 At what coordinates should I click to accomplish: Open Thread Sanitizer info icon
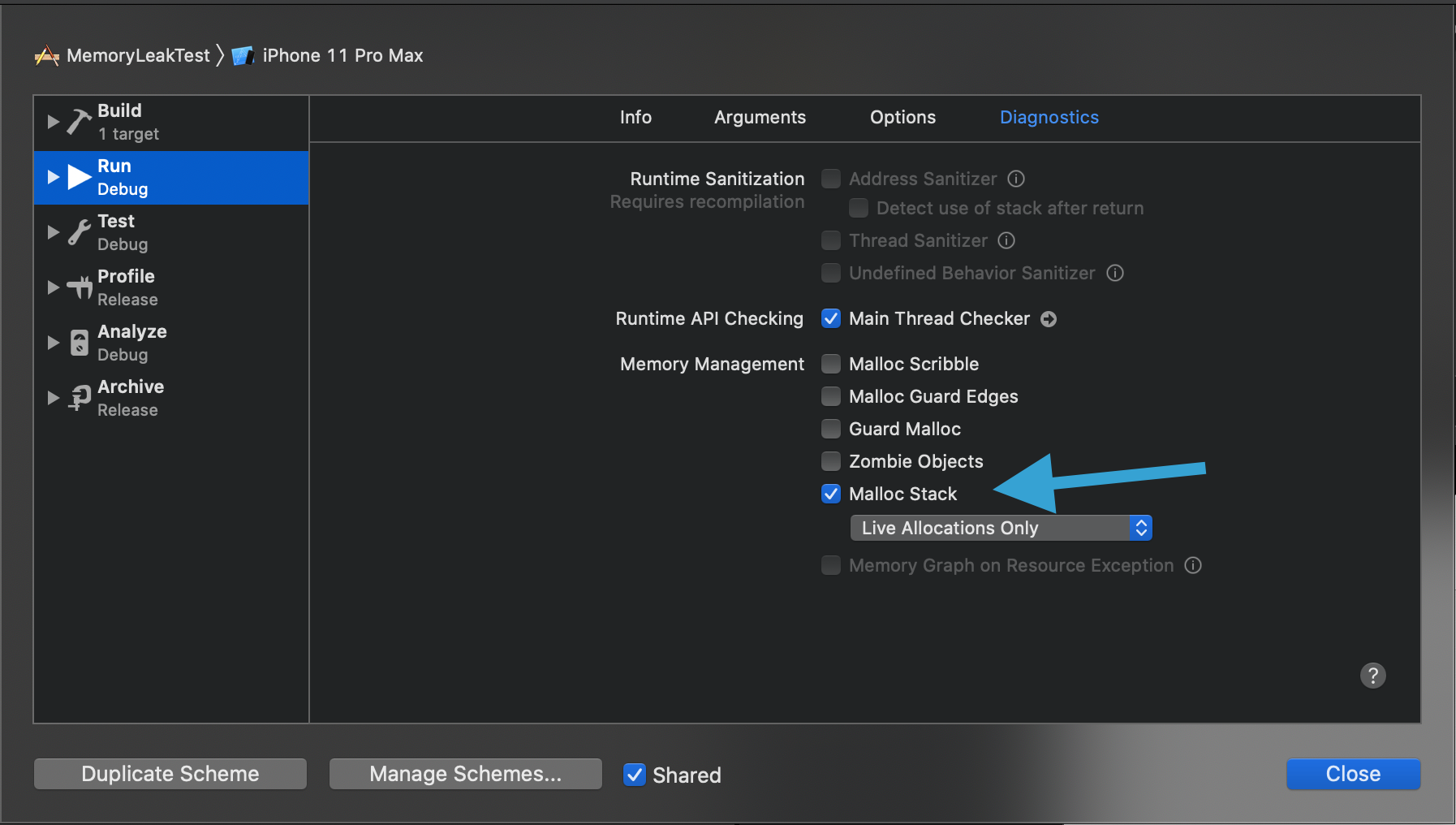[1006, 240]
